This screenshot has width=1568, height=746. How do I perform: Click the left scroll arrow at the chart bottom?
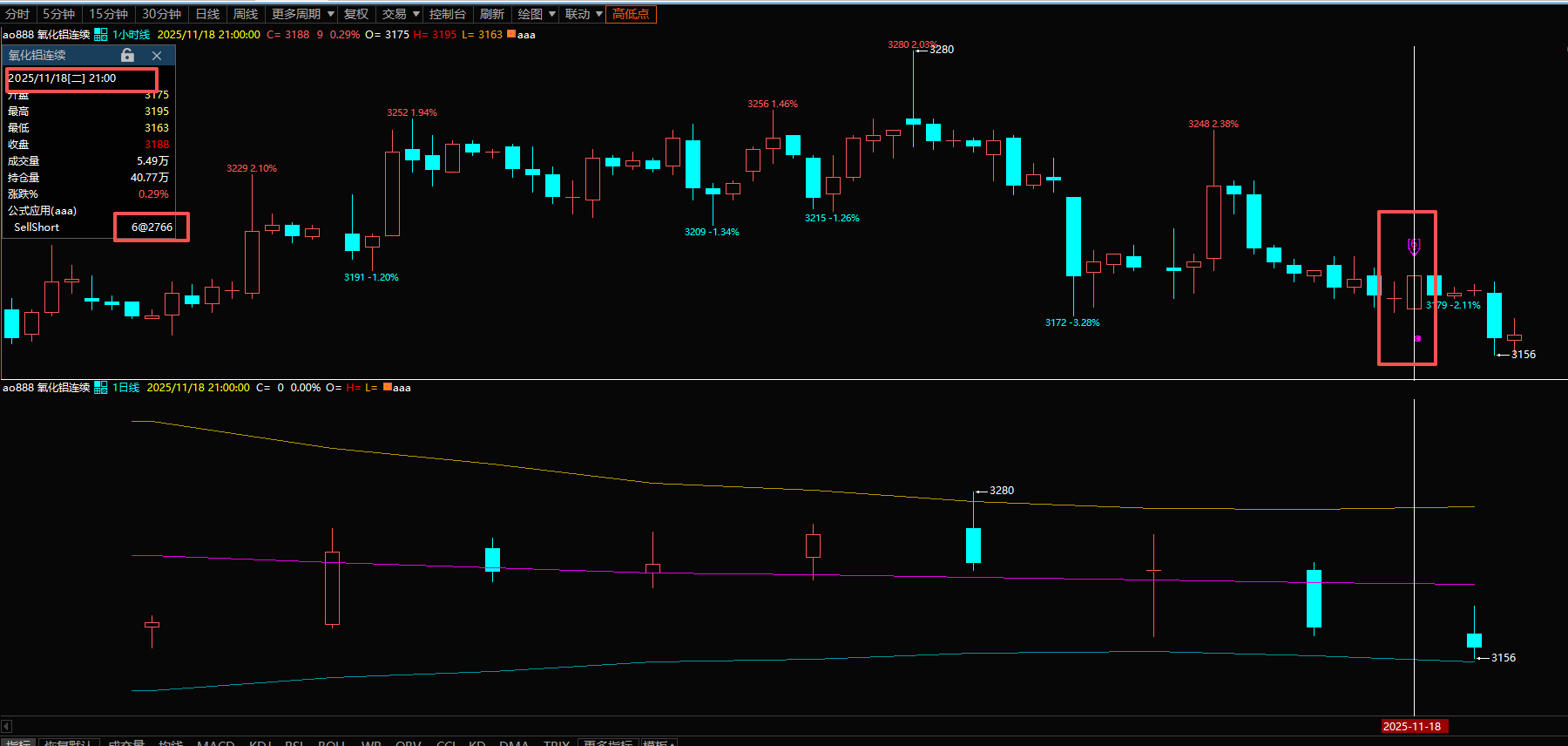(x=6, y=726)
